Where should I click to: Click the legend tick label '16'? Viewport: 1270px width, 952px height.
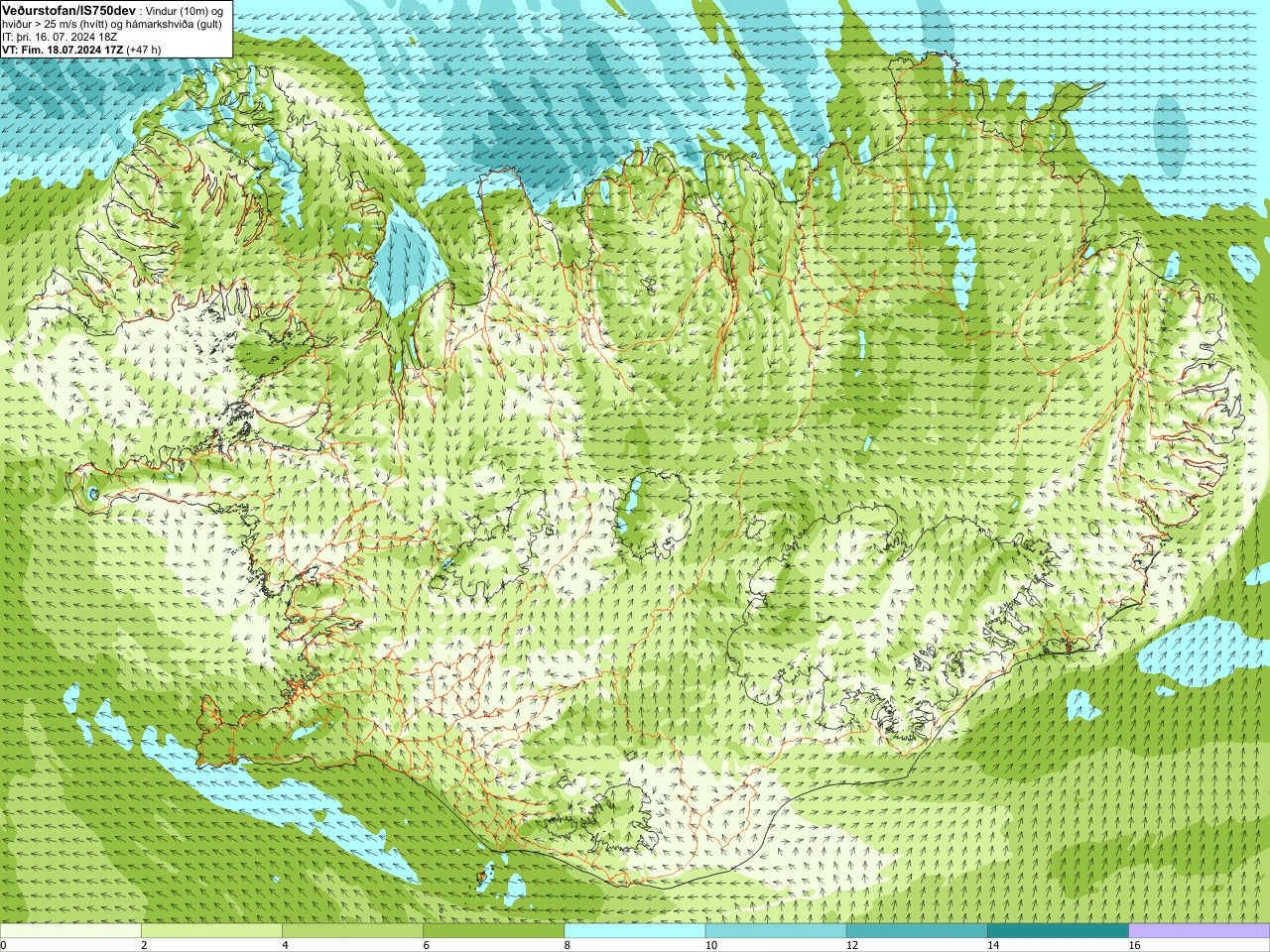click(1134, 945)
